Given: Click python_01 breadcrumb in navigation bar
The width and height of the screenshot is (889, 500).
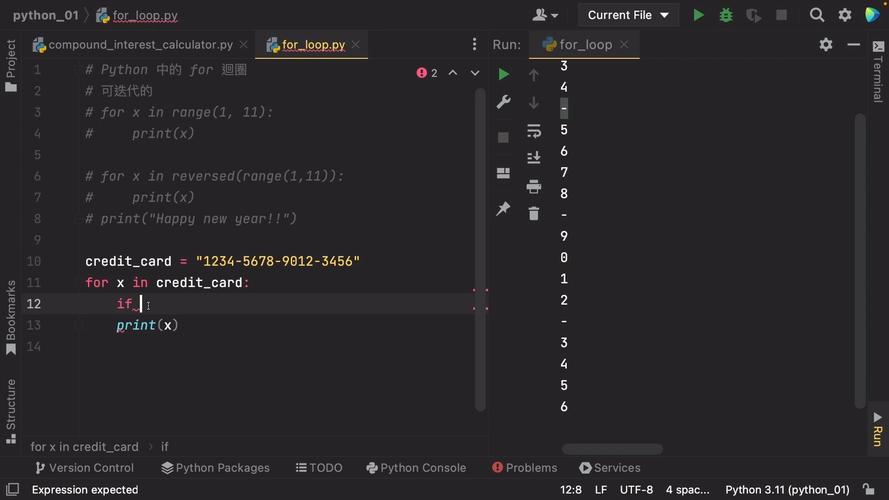Looking at the screenshot, I should click(x=45, y=15).
